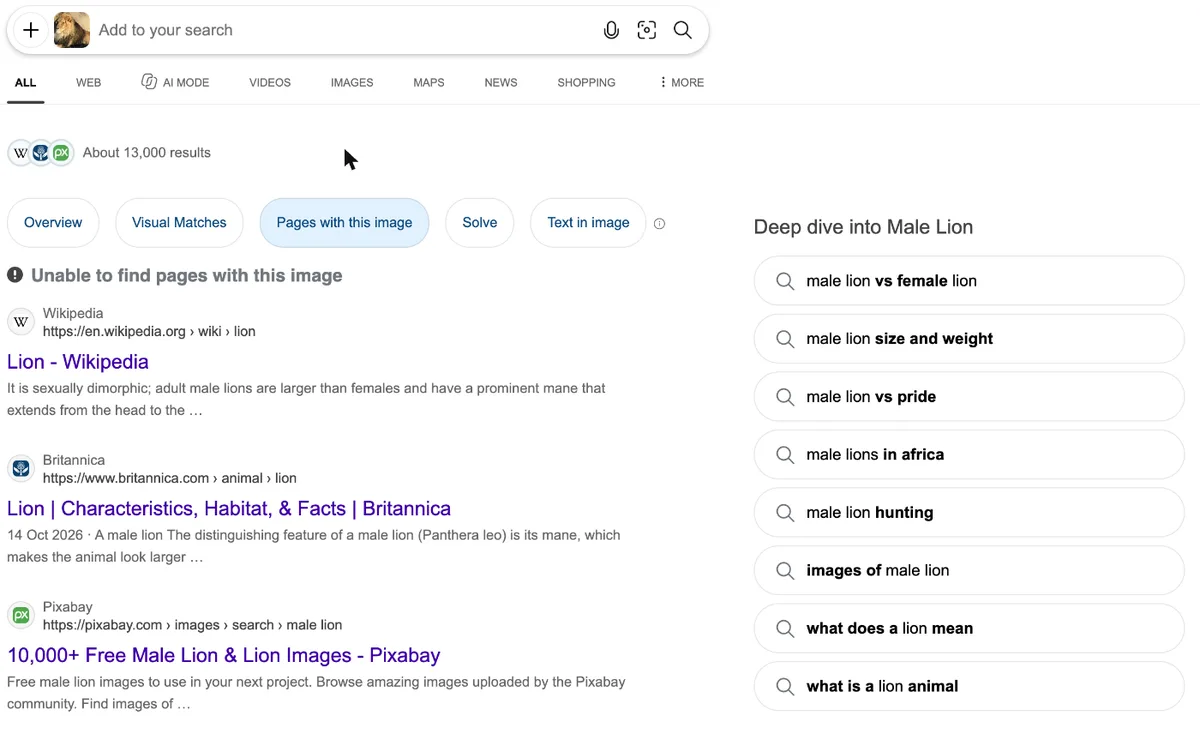Switch to the VIDEOS tab
1200x734 pixels.
pos(270,83)
